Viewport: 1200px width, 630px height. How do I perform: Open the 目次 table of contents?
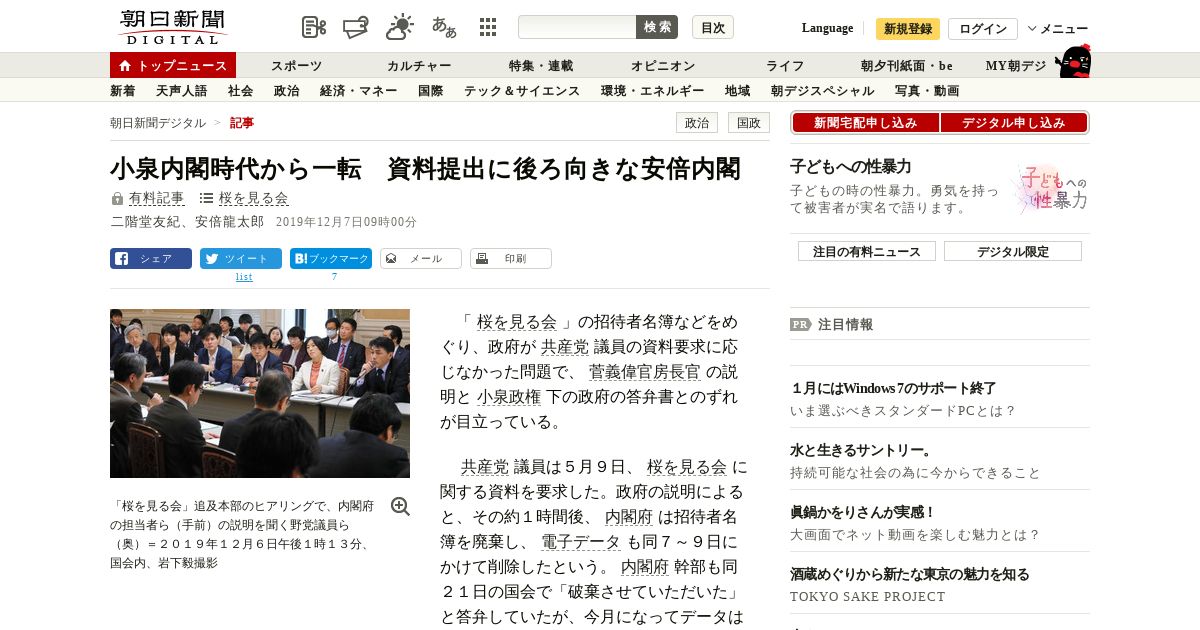coord(713,27)
